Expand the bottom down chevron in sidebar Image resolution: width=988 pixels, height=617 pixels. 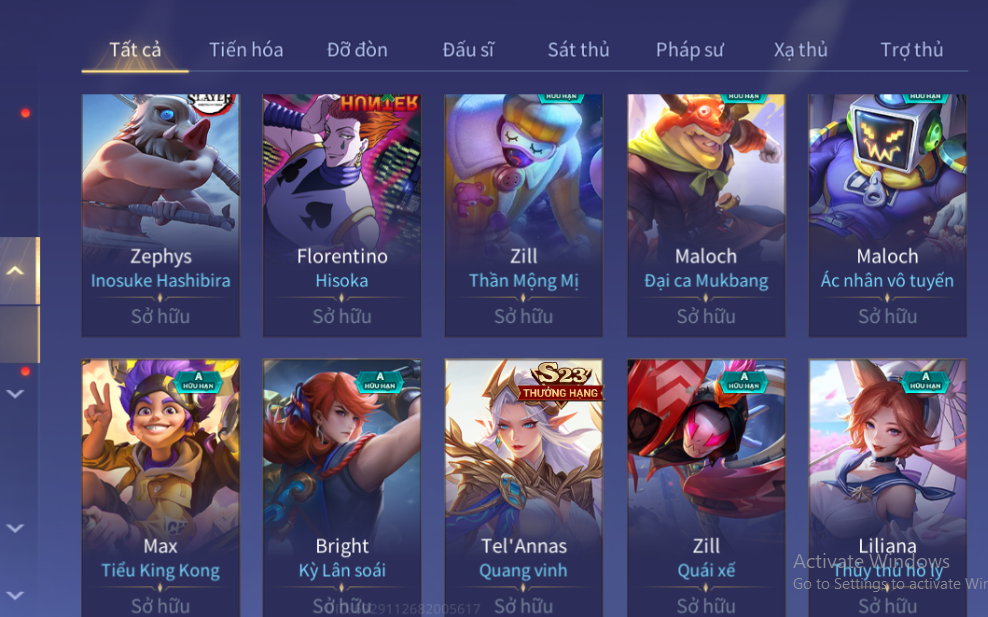[15, 595]
